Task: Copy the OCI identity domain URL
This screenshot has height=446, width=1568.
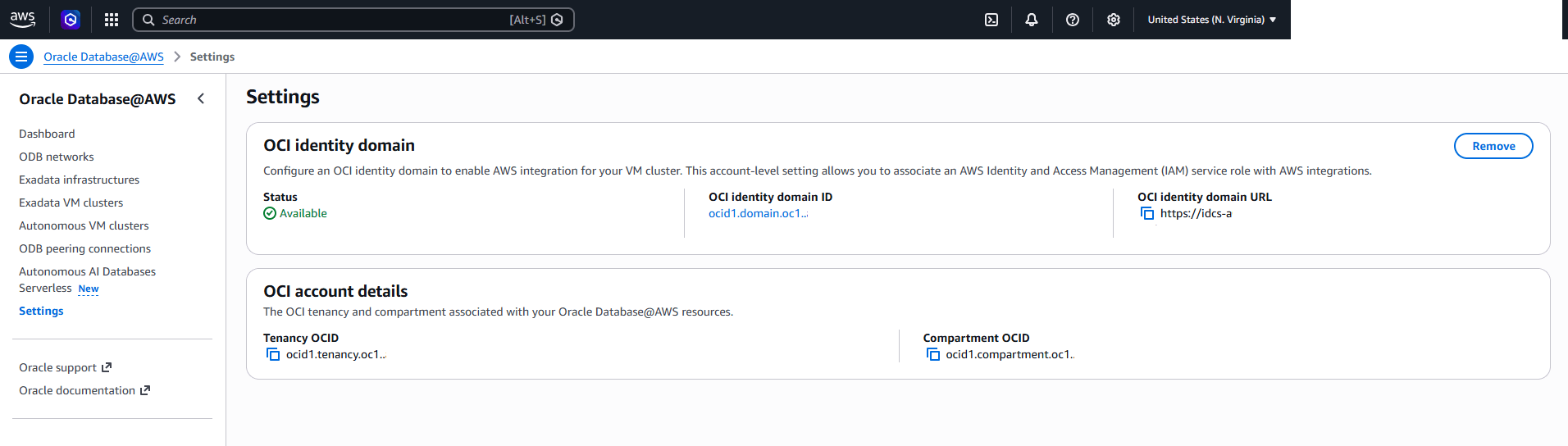Action: (1147, 213)
